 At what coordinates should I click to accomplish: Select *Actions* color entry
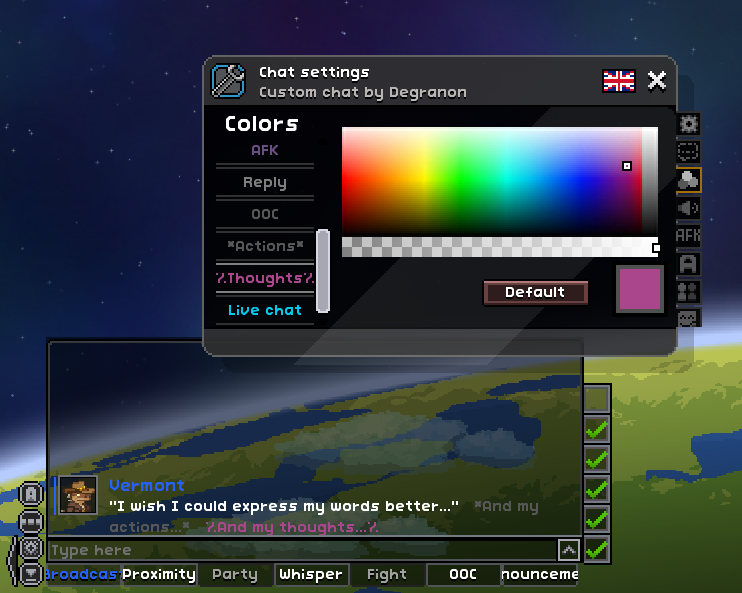pyautogui.click(x=265, y=246)
